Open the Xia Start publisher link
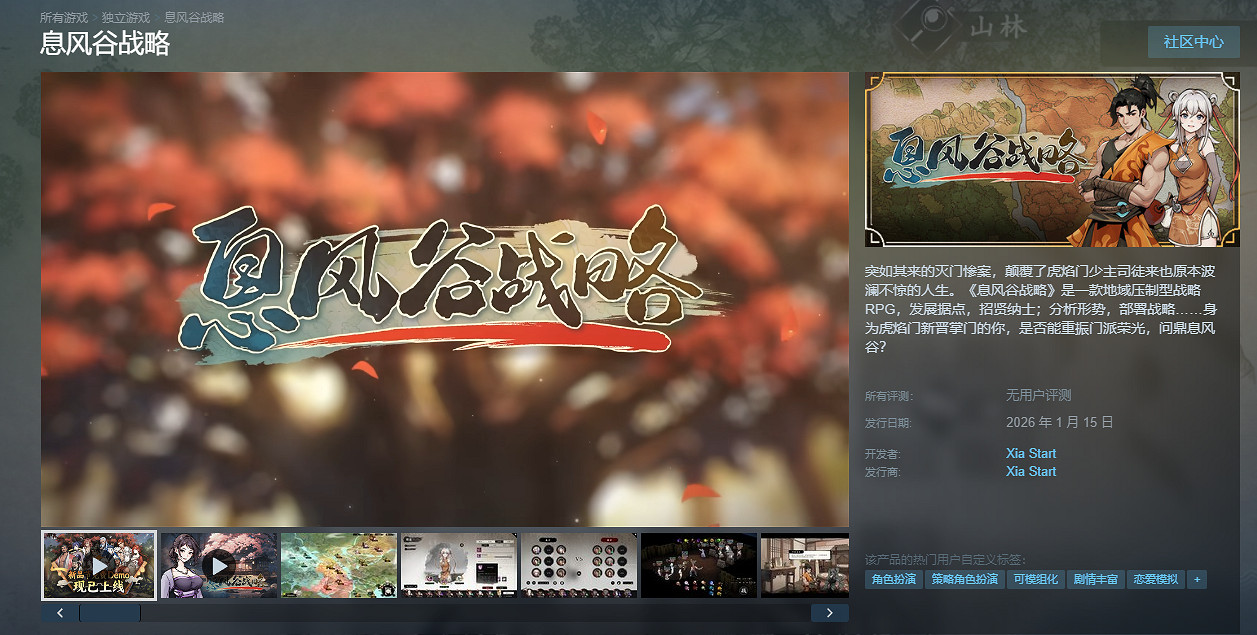1257x635 pixels. pyautogui.click(x=1029, y=471)
